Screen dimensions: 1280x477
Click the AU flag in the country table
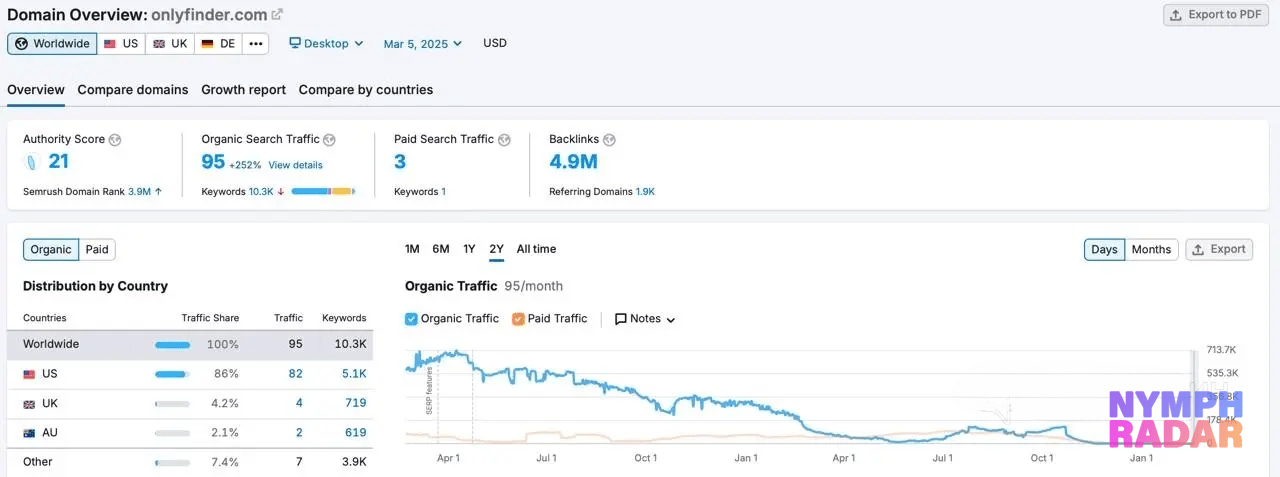point(29,433)
